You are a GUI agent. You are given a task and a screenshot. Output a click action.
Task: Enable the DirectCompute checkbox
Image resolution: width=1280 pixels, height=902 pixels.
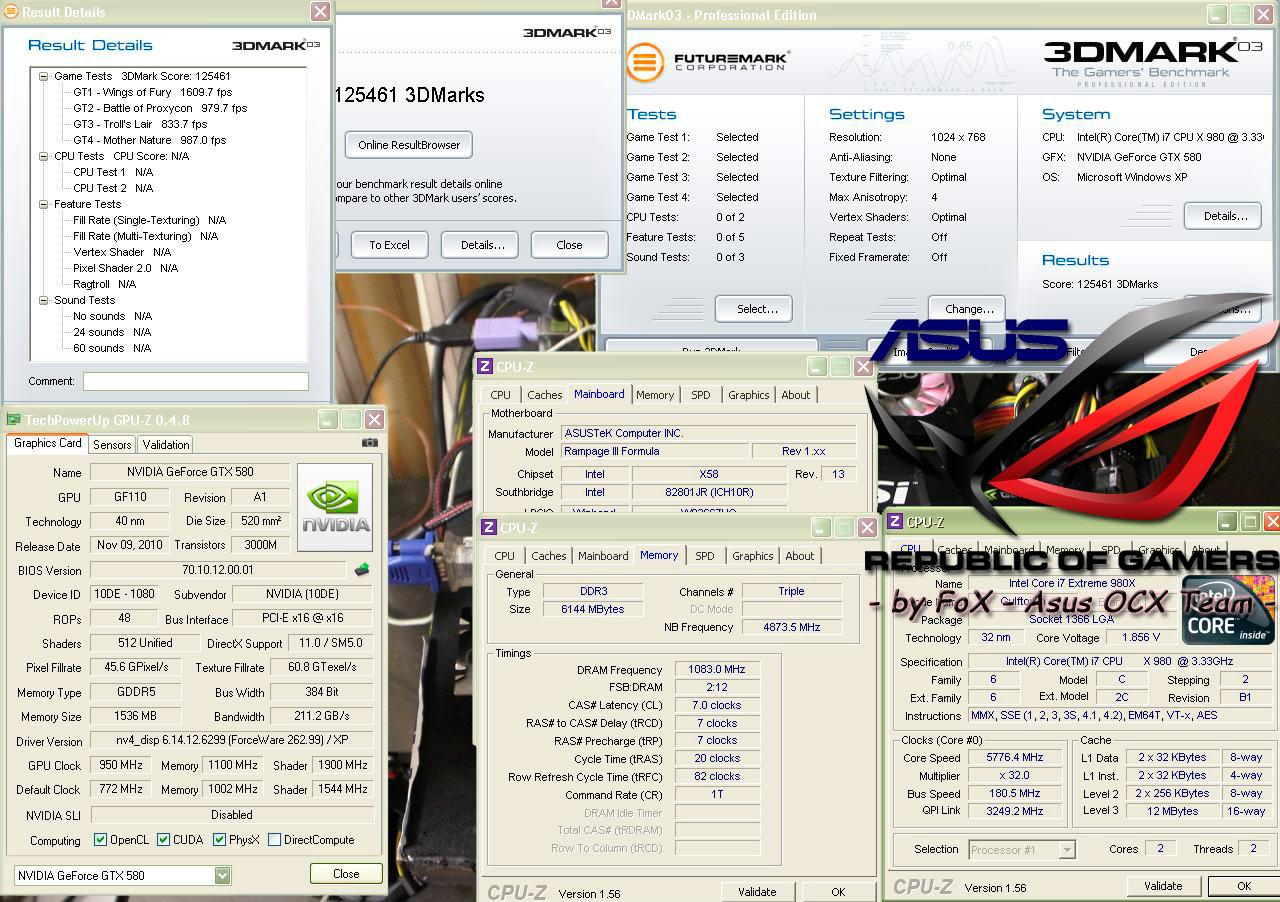point(274,840)
